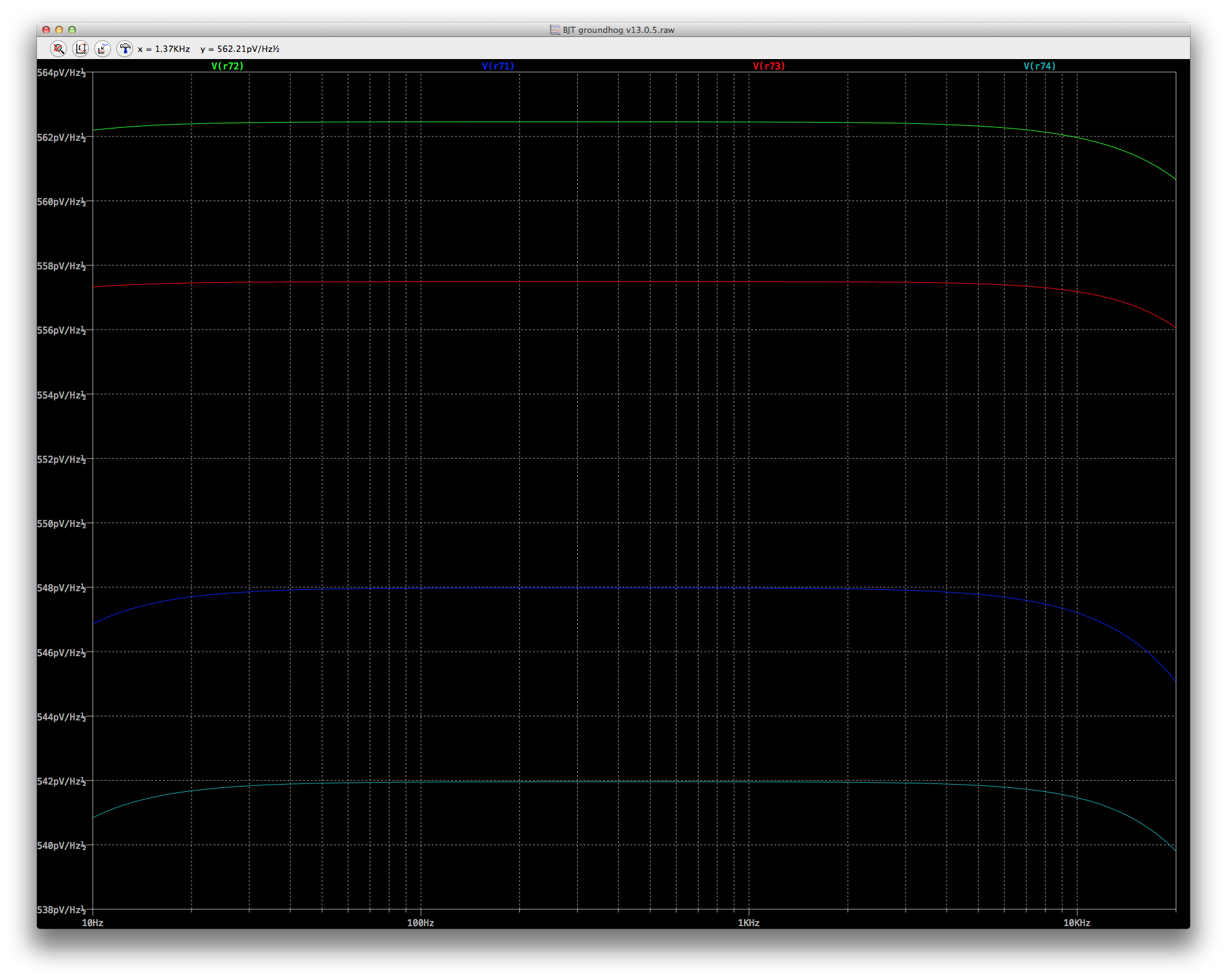Screen dimensions: 1227x980
Task: Click the 562pV/Hz½ vertical axis label
Action: [x=62, y=138]
